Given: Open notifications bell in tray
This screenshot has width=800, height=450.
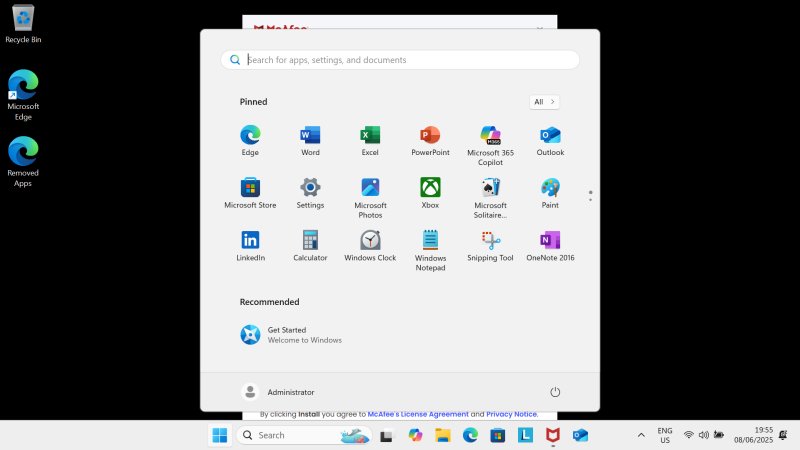Looking at the screenshot, I should click(x=783, y=435).
